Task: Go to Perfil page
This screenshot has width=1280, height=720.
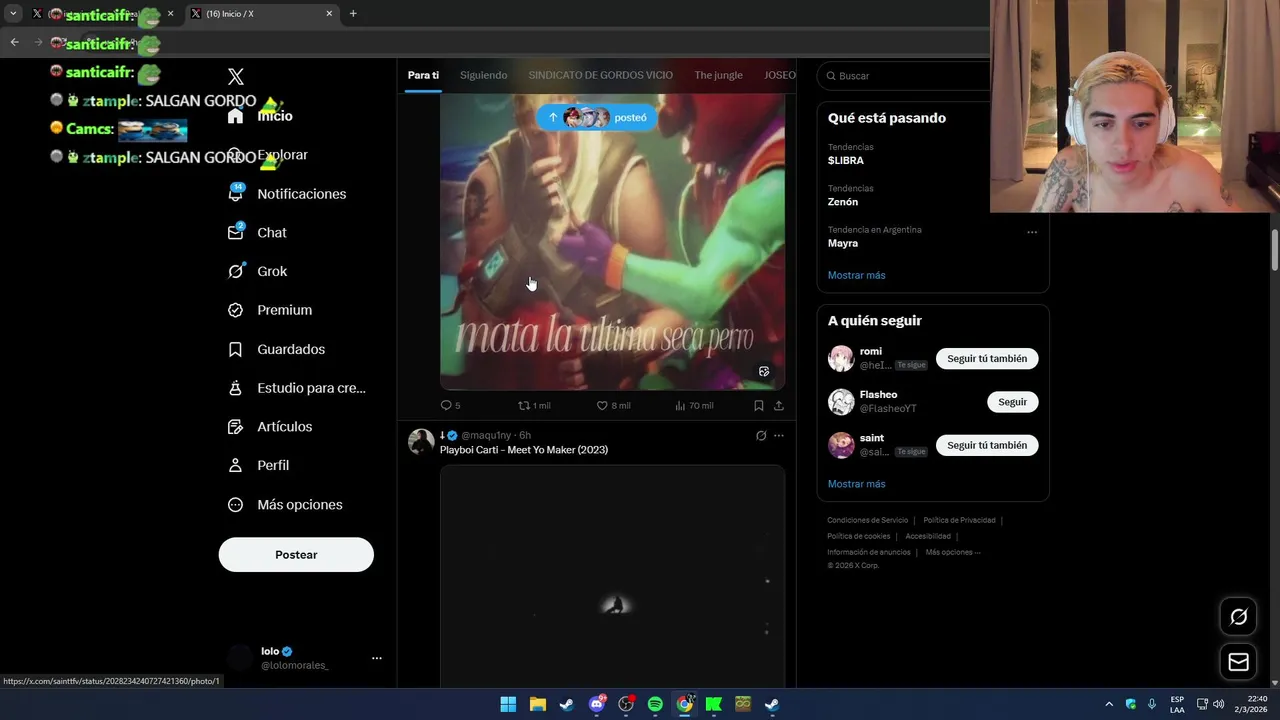Action: 258,465
